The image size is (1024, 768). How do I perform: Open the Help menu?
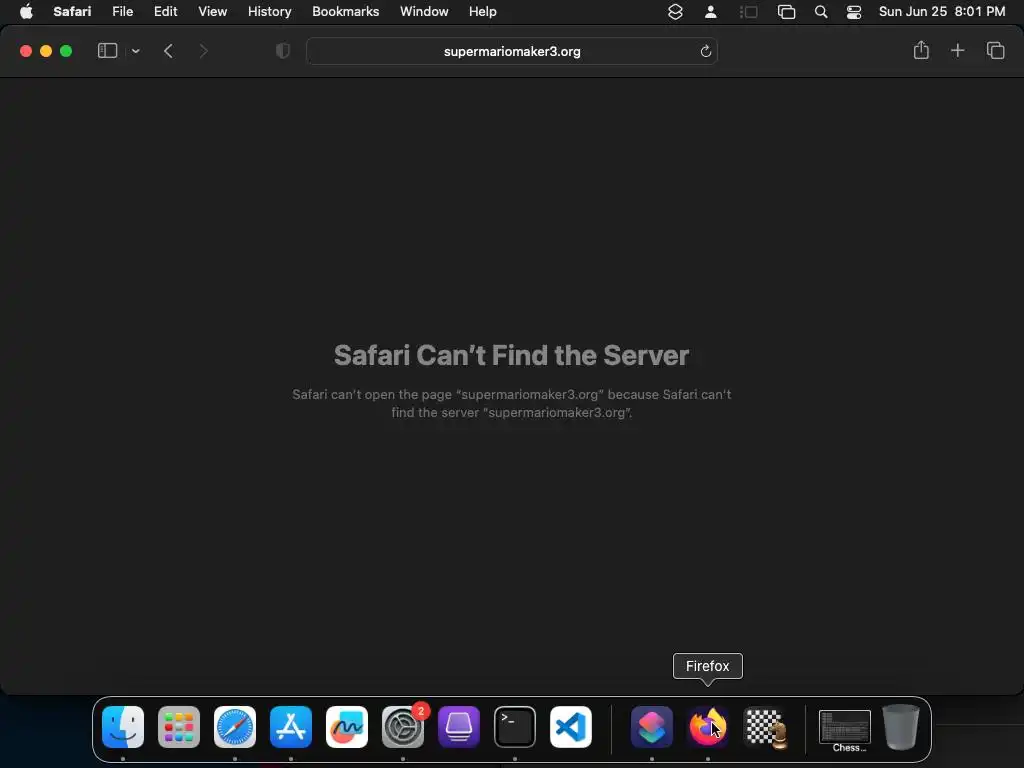pyautogui.click(x=483, y=12)
